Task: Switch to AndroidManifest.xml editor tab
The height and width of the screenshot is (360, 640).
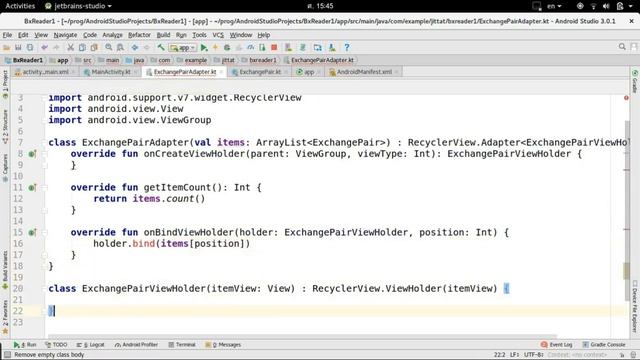Action: click(364, 72)
